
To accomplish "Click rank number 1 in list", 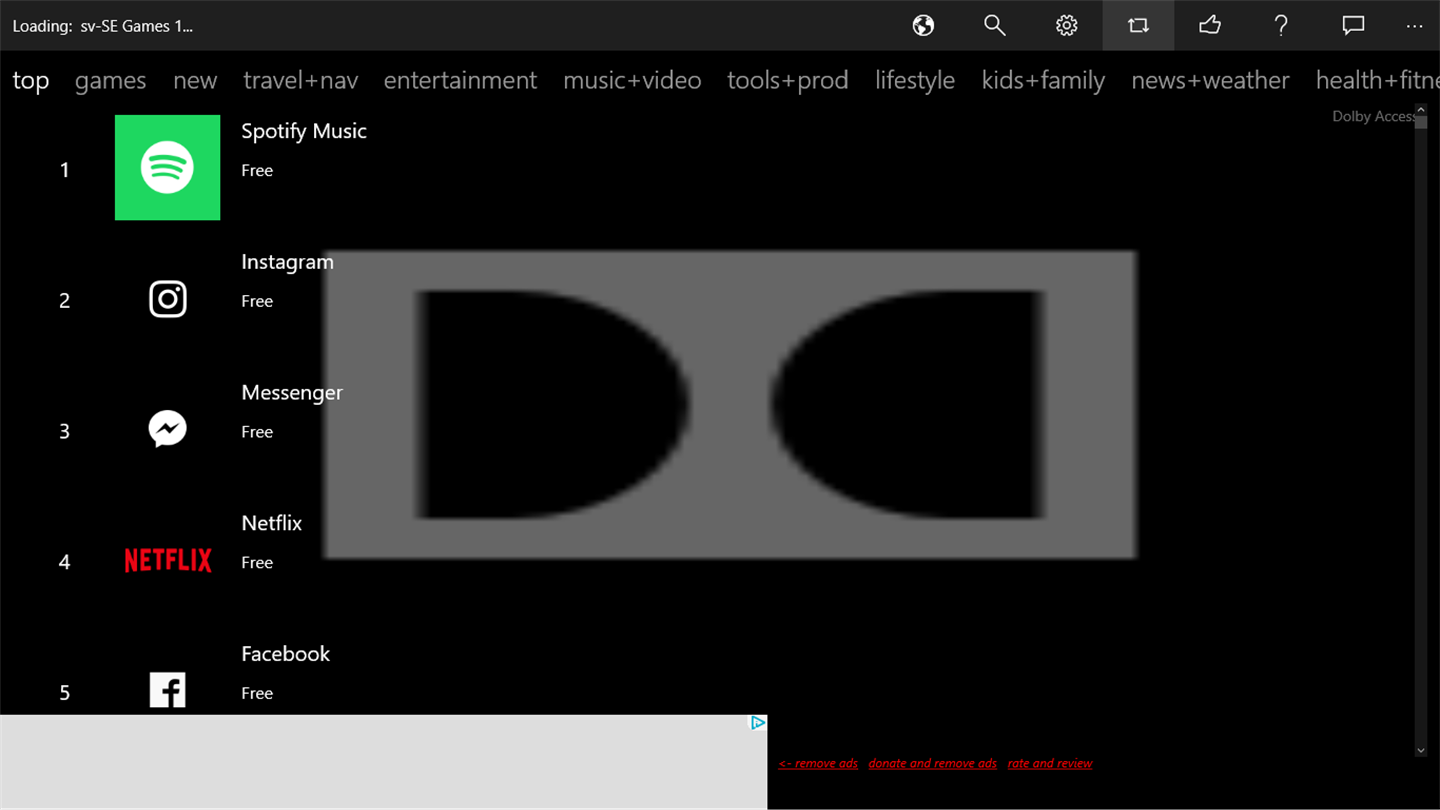I will click(x=64, y=170).
